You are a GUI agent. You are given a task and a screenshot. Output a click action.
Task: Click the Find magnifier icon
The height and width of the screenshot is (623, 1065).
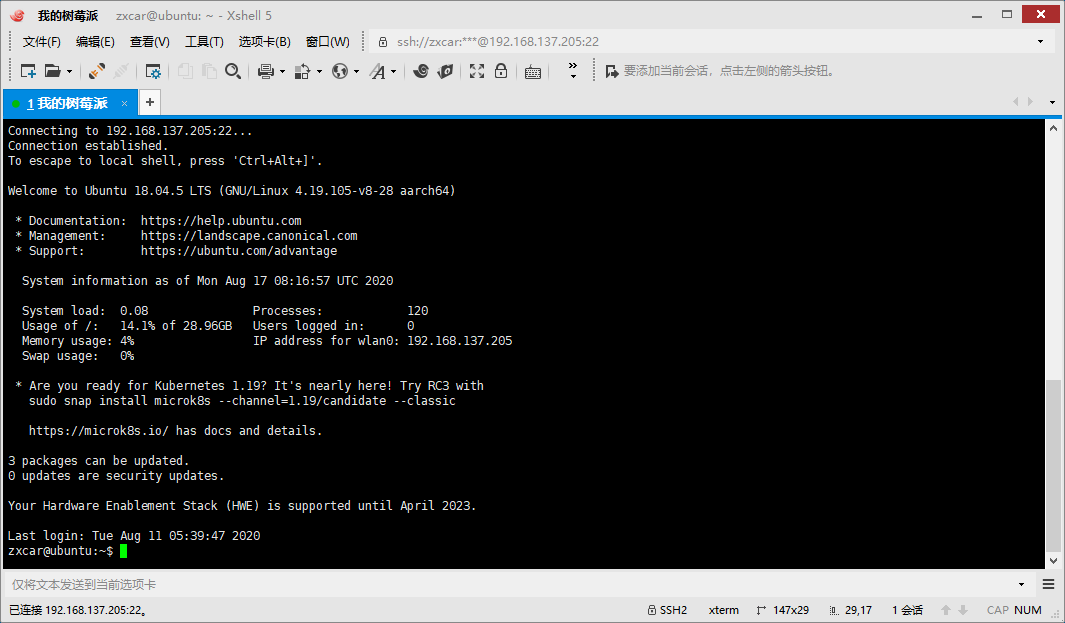(x=233, y=71)
